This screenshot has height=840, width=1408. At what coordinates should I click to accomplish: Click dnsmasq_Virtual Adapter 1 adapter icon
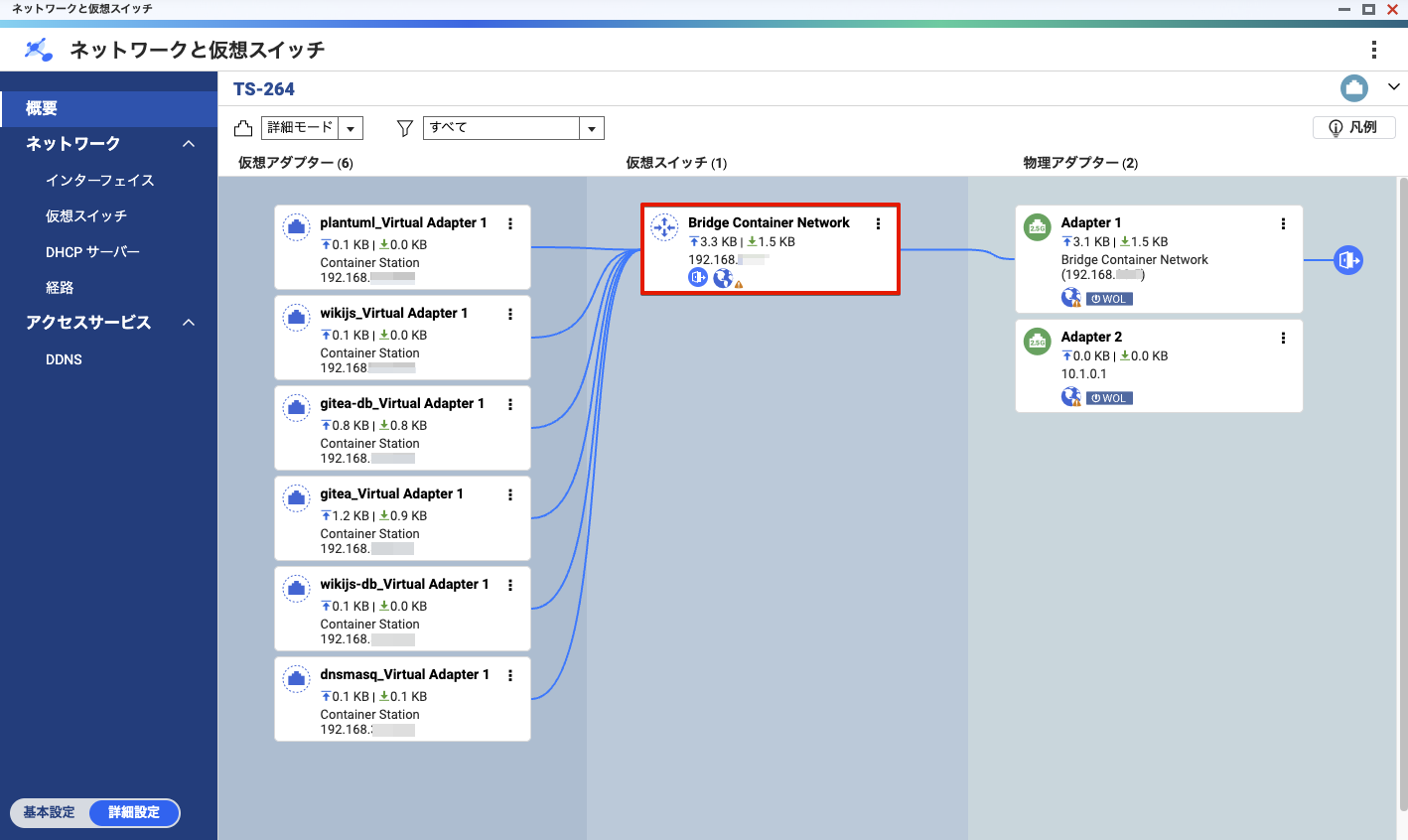297,680
